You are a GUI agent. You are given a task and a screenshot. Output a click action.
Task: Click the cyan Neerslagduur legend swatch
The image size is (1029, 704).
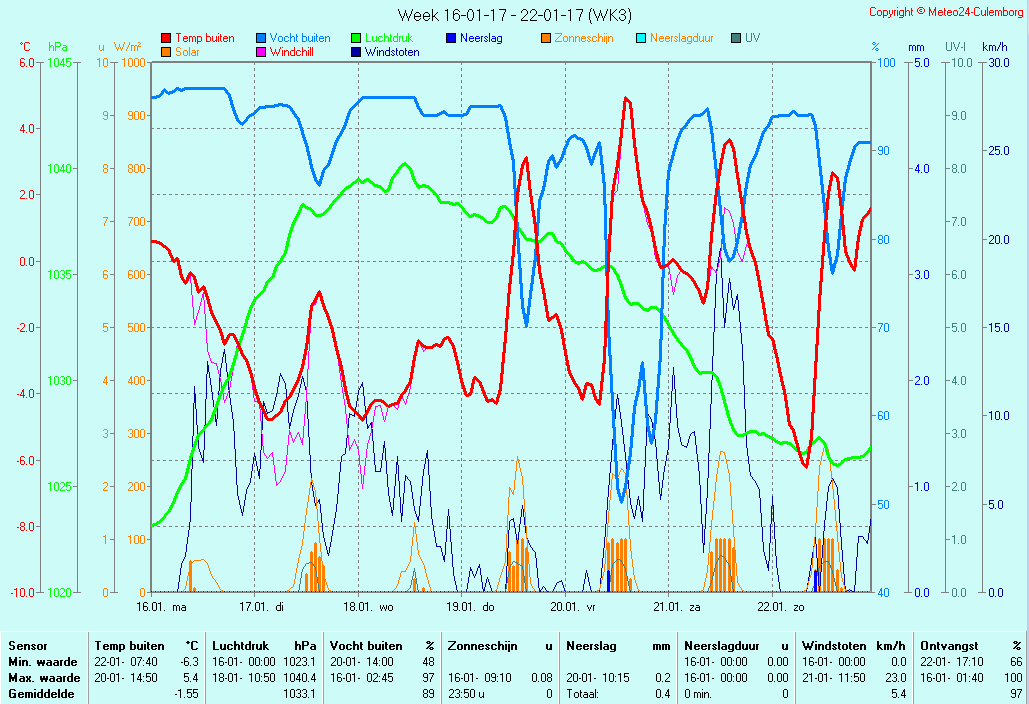click(641, 38)
